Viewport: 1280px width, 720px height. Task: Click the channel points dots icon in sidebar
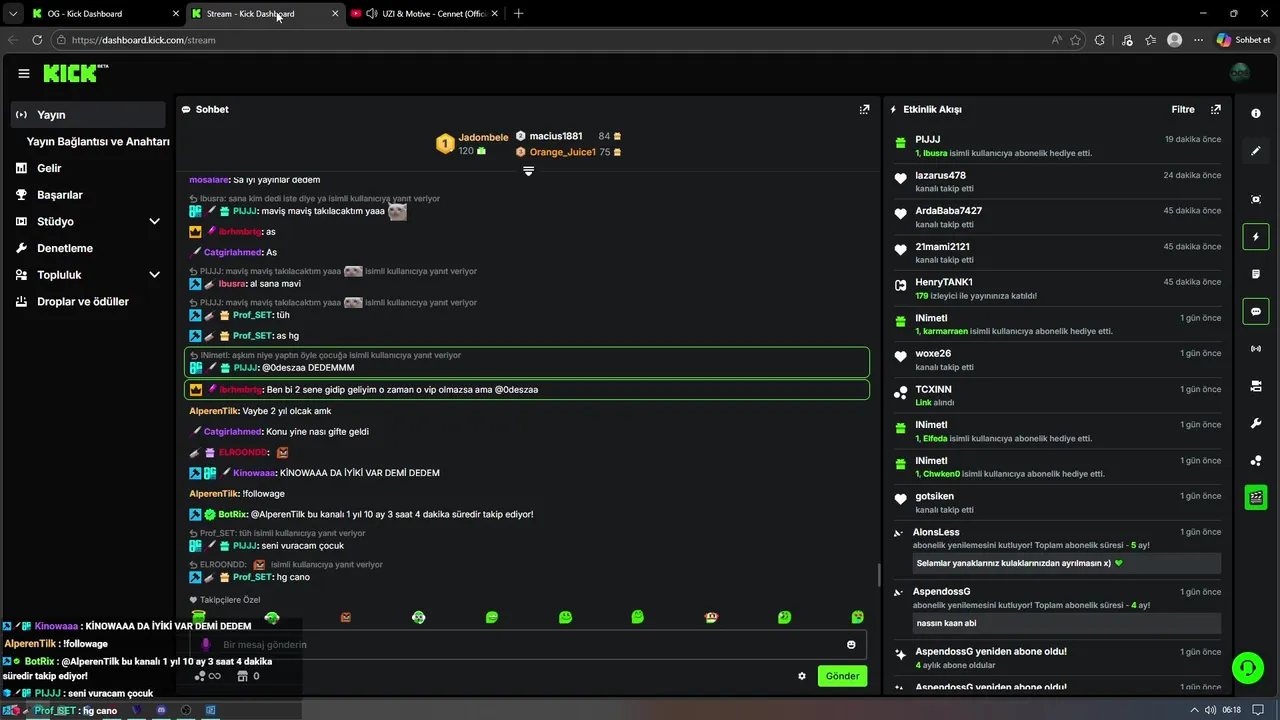(x=1256, y=461)
